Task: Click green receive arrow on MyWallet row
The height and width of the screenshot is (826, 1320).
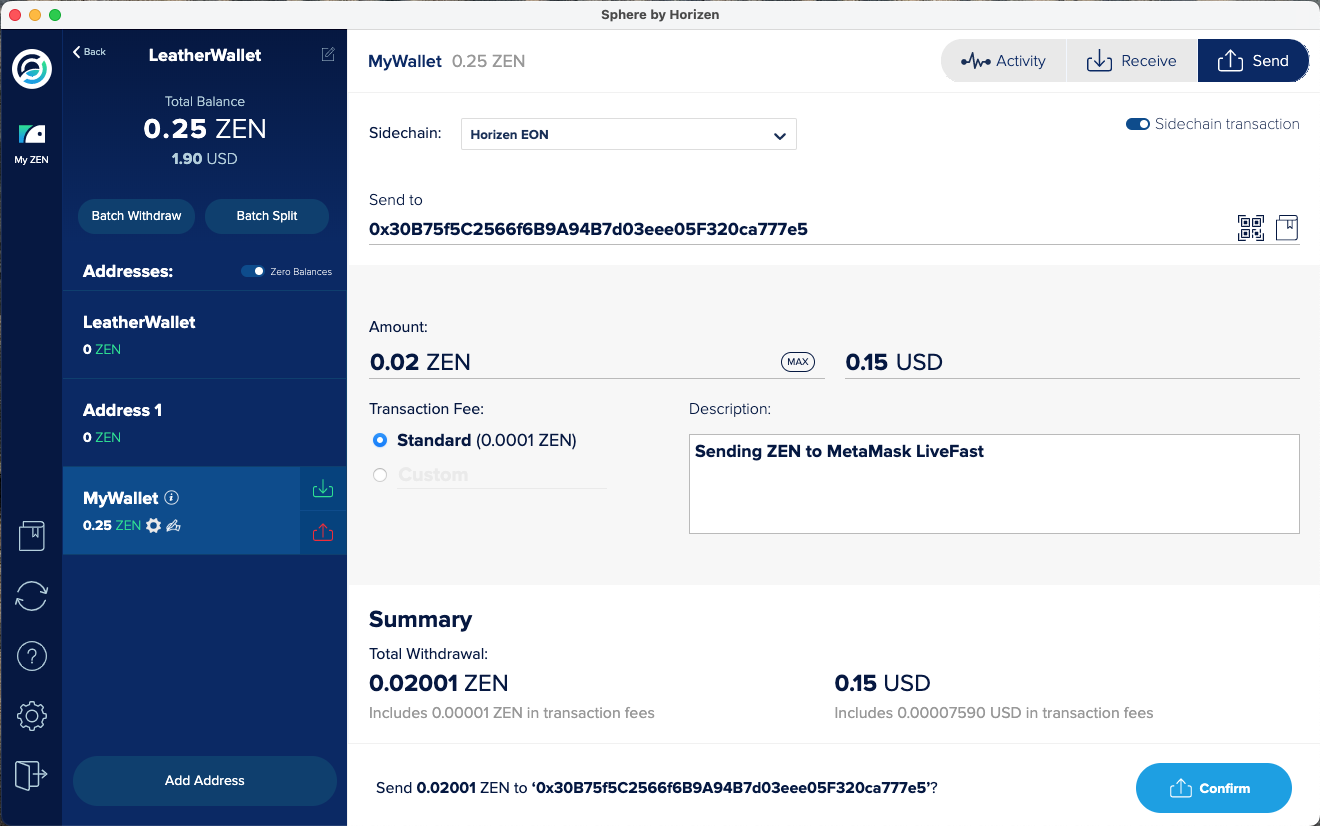Action: tap(323, 489)
